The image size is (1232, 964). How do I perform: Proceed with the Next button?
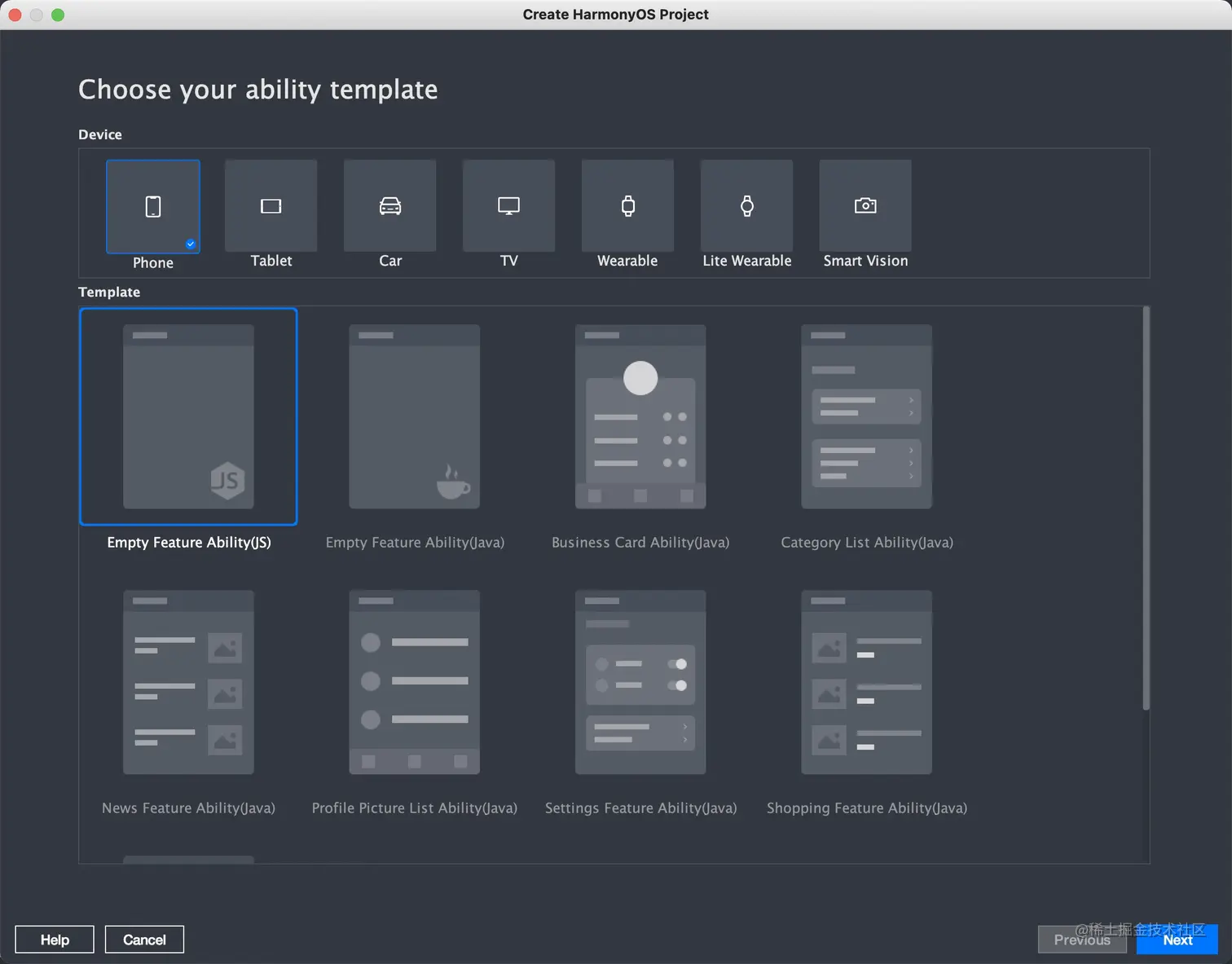(x=1177, y=940)
